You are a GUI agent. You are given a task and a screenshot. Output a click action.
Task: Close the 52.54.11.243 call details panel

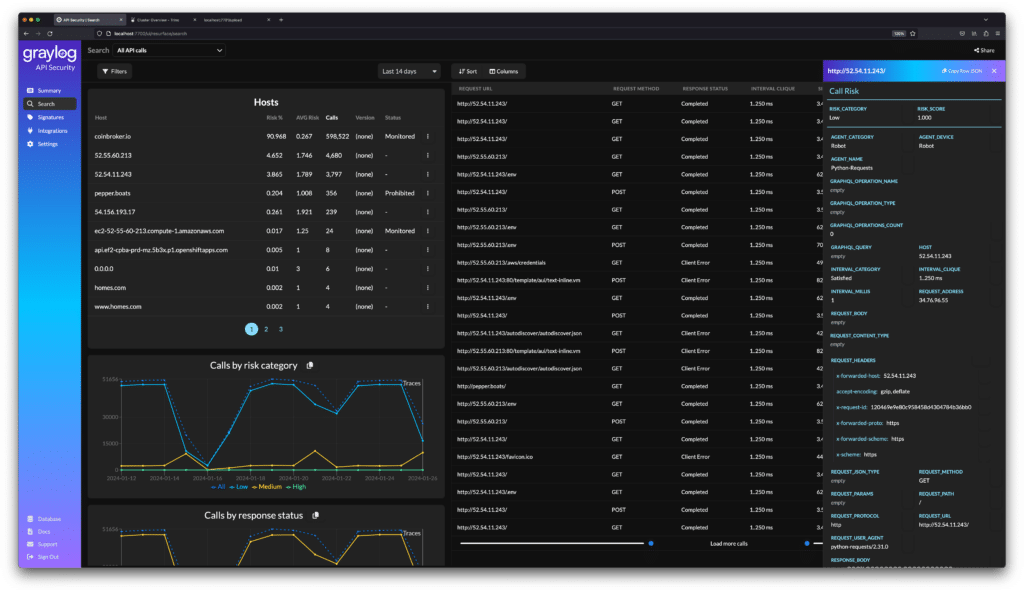click(993, 71)
